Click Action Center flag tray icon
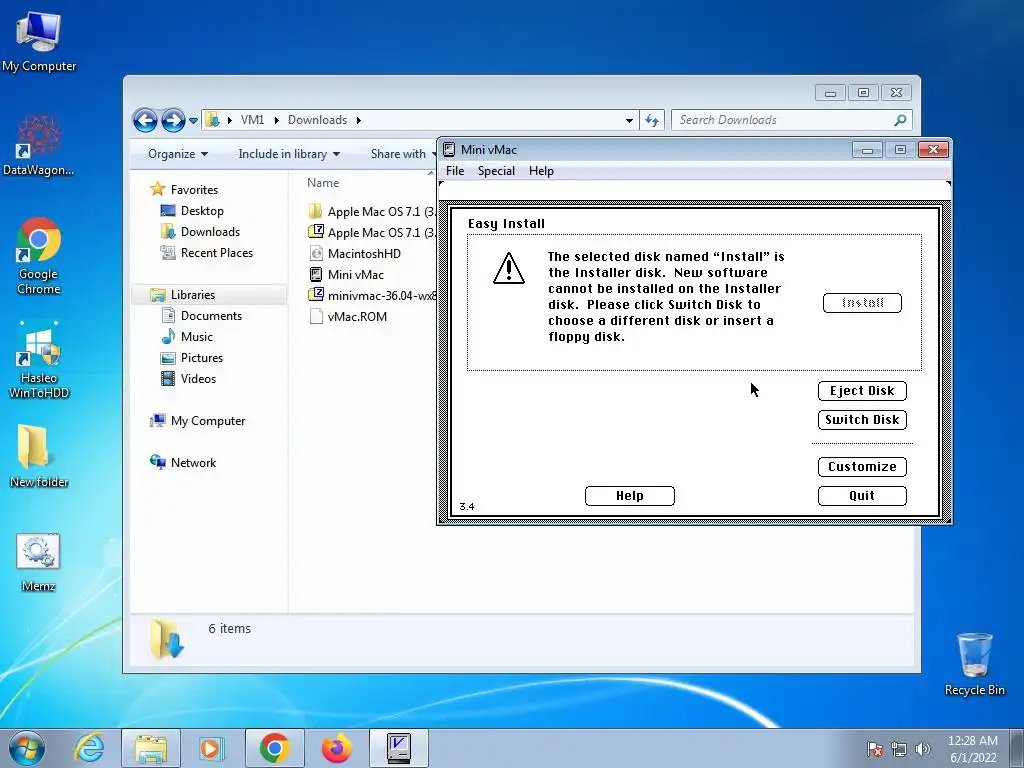1024x768 pixels. tap(874, 749)
